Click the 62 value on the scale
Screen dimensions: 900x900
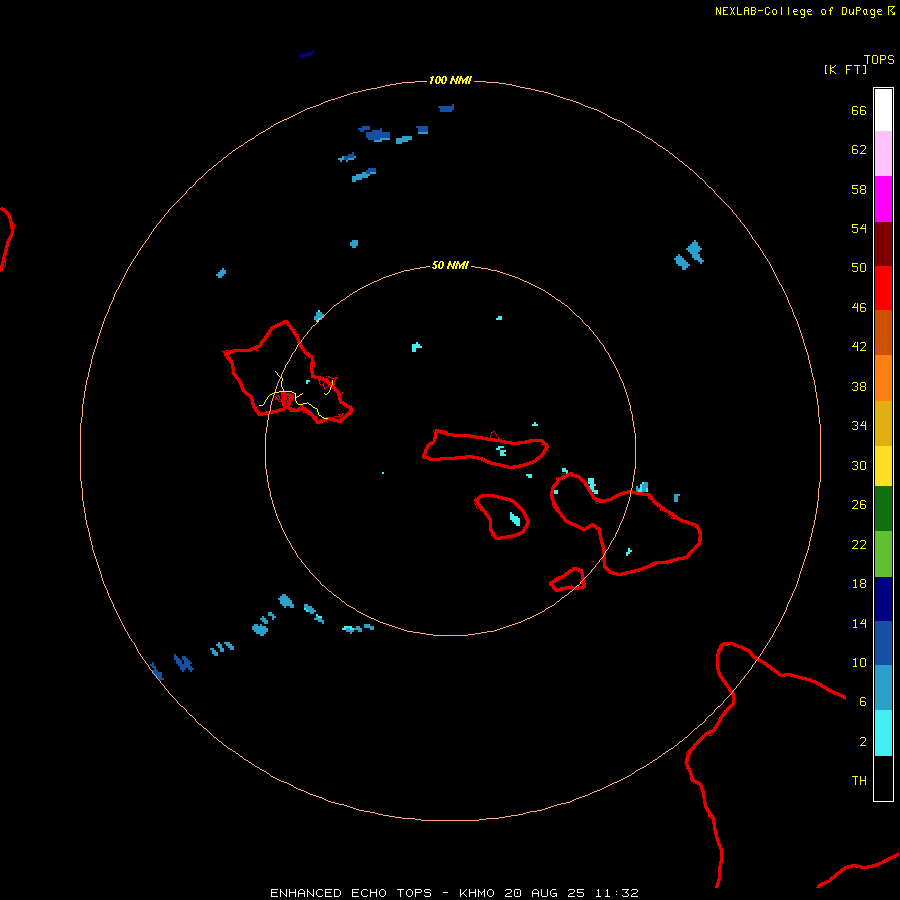859,150
